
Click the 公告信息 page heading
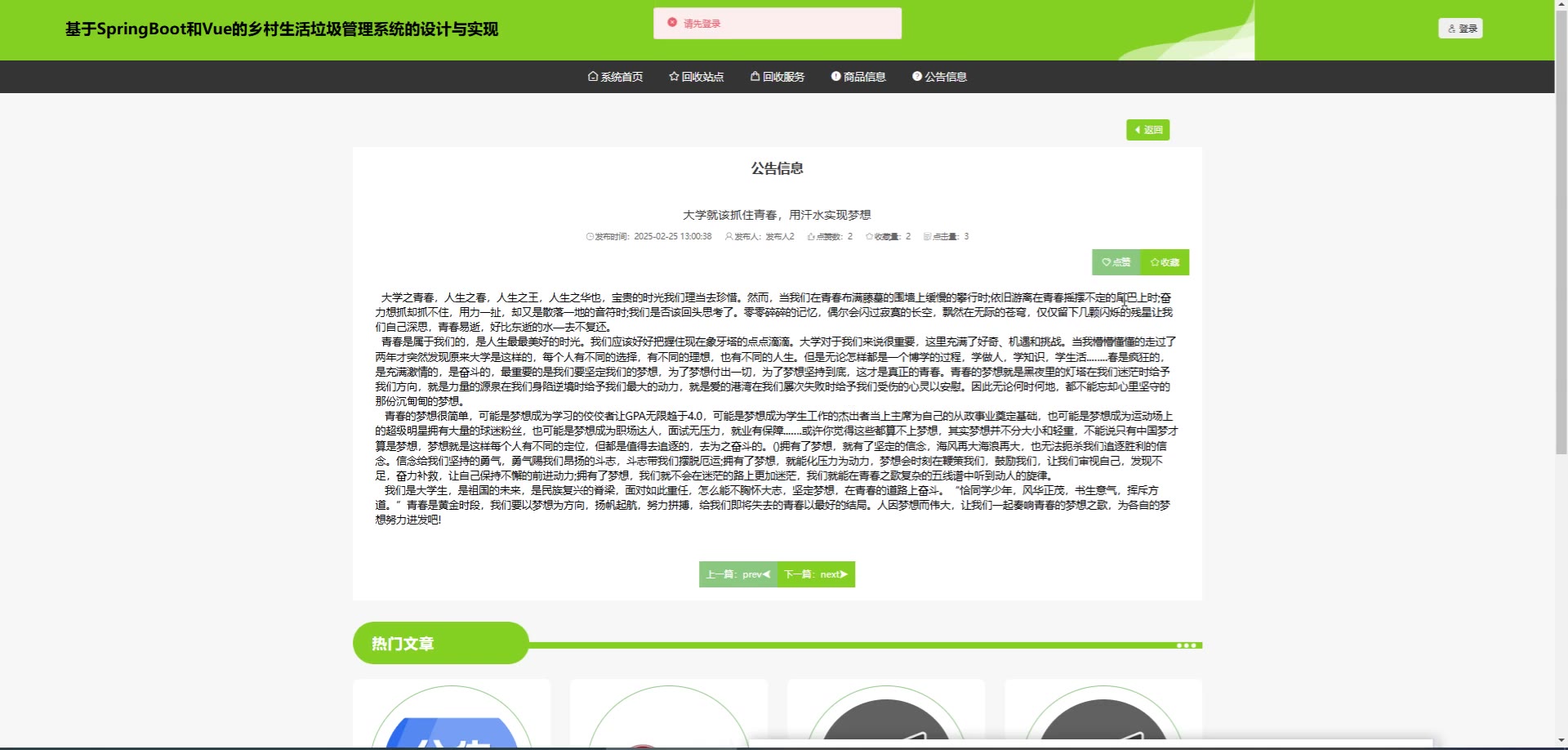pyautogui.click(x=777, y=168)
